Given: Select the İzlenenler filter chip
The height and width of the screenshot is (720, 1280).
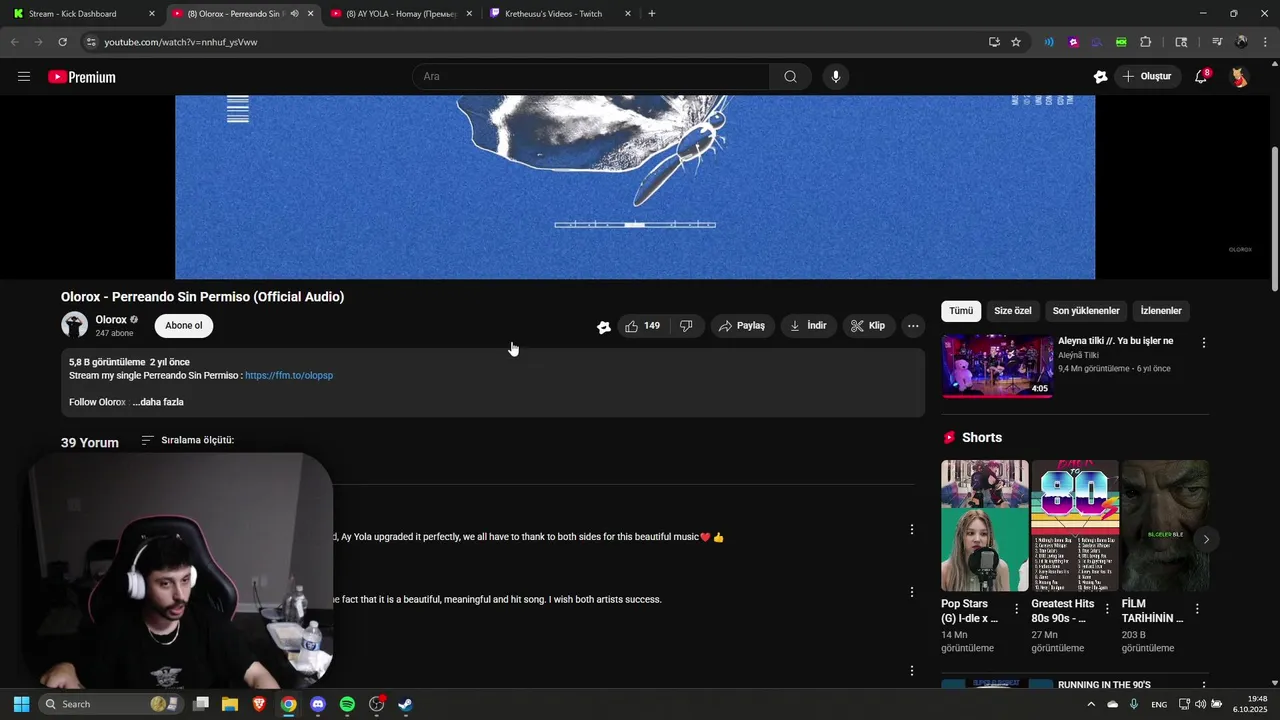Looking at the screenshot, I should pos(1161,311).
